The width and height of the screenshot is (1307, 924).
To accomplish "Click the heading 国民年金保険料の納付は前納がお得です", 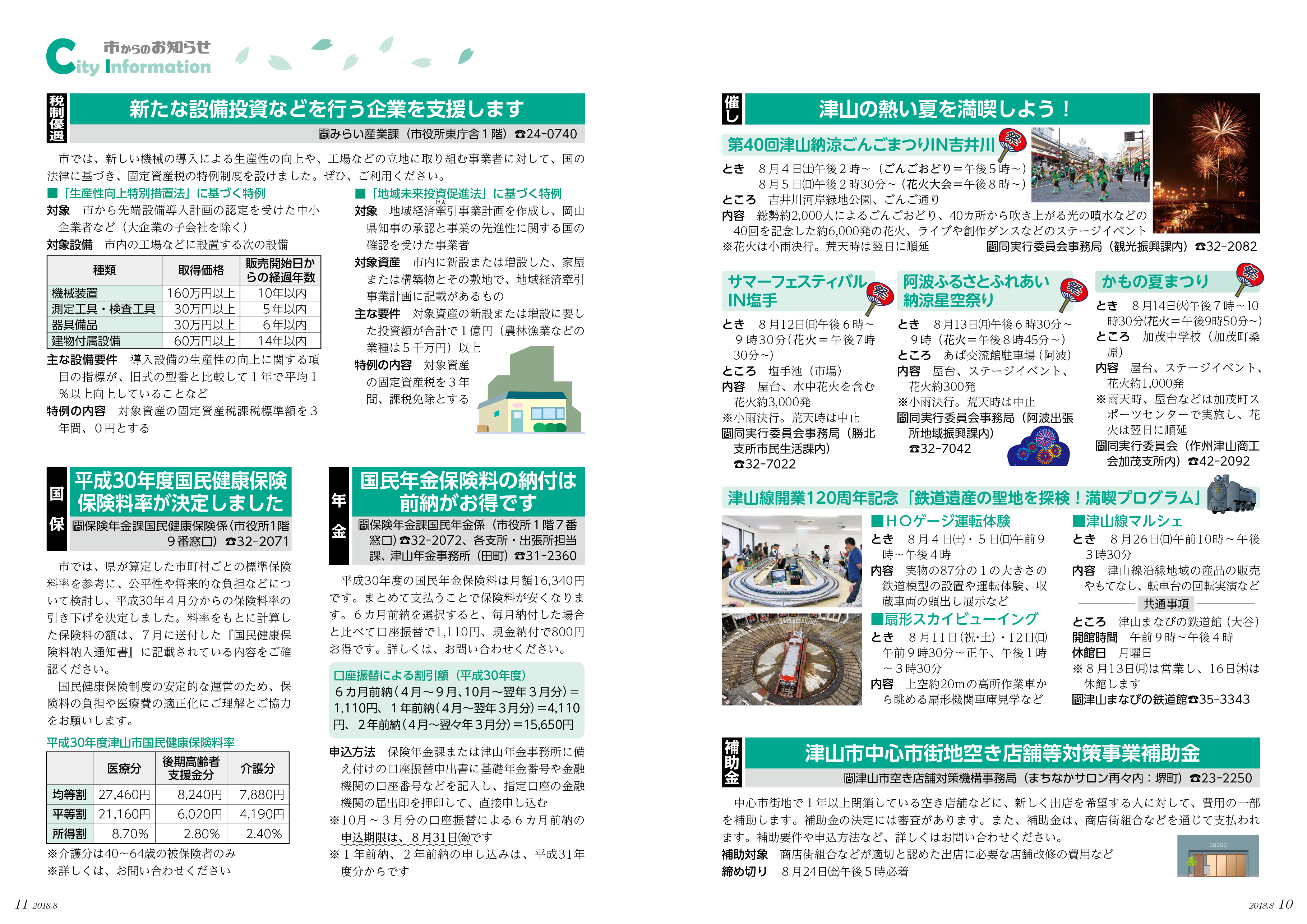I will pos(468,492).
